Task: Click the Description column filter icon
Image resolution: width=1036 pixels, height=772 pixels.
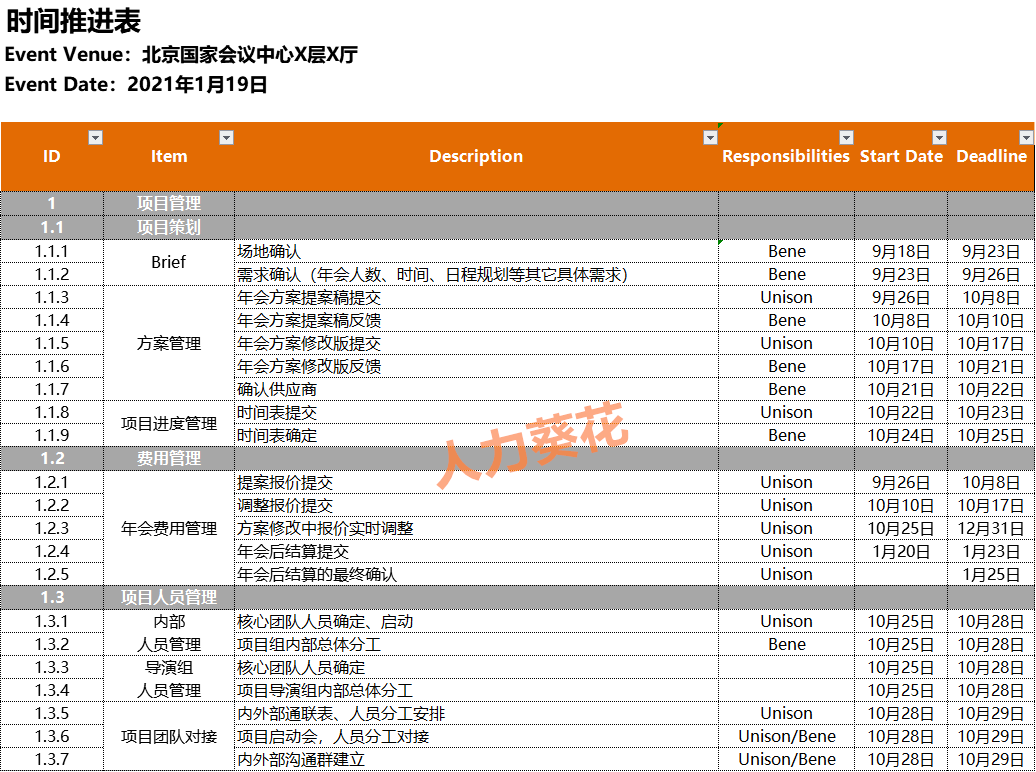Action: [x=710, y=138]
